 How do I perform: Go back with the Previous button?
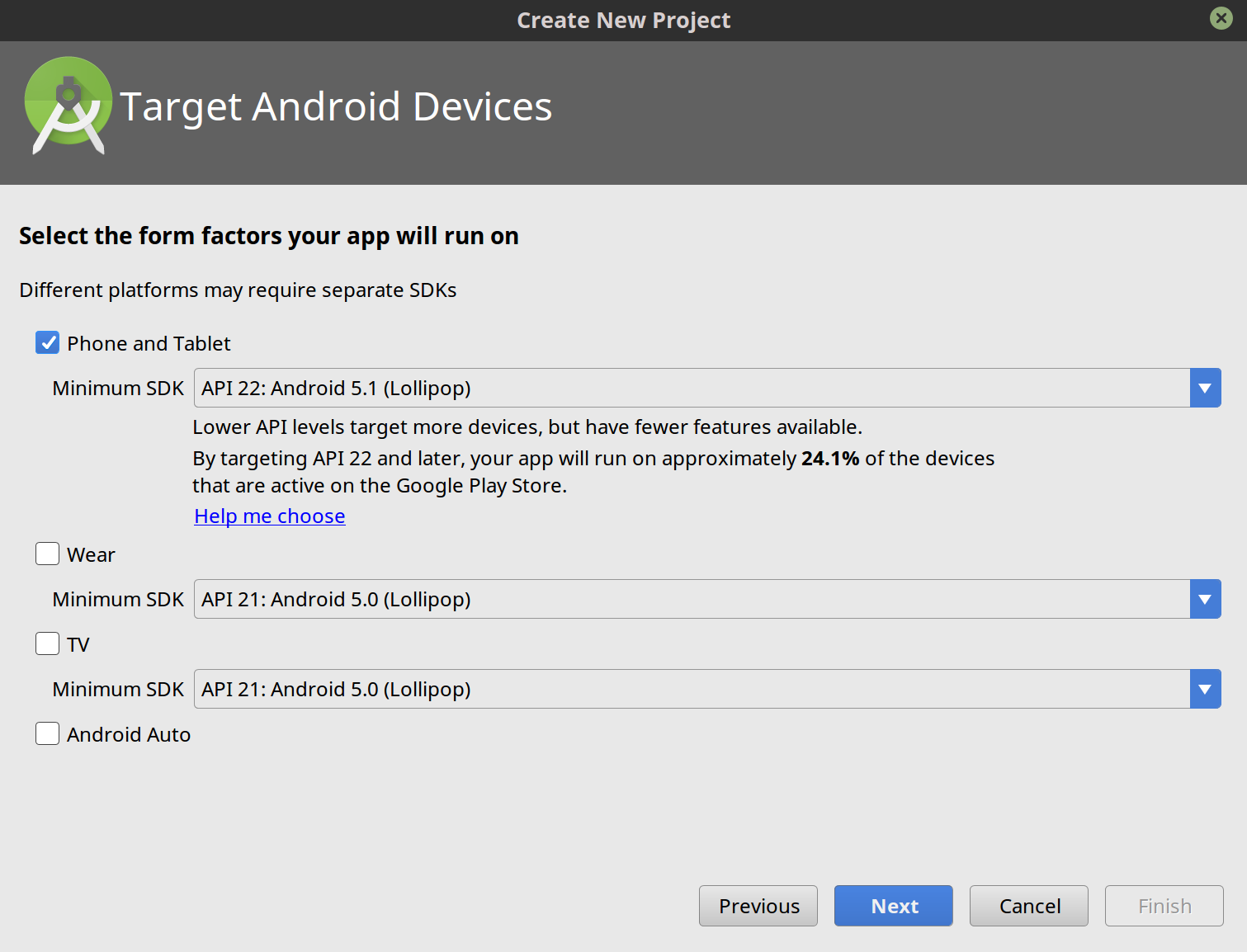758,906
